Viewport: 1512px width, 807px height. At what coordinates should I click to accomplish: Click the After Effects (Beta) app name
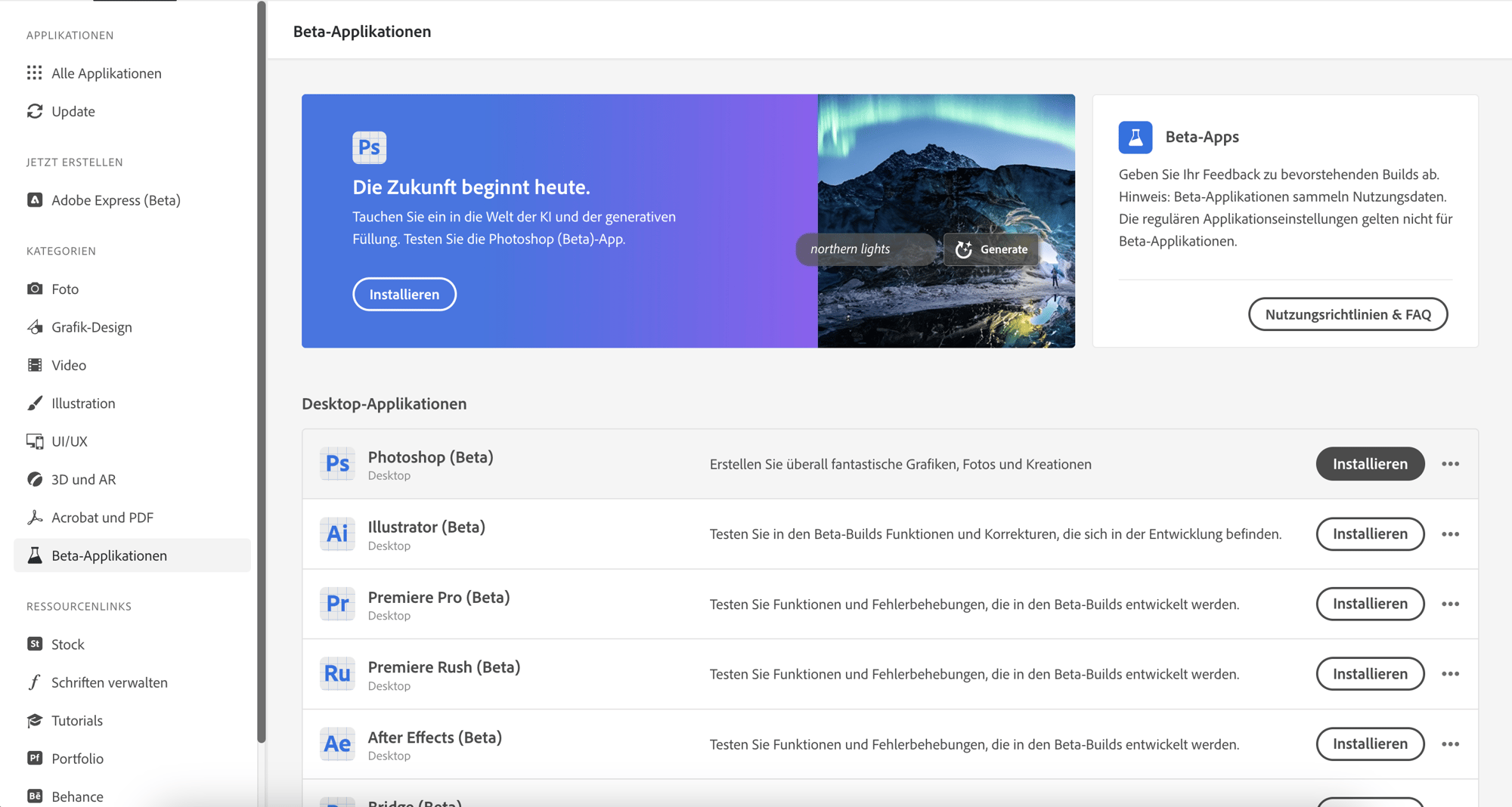tap(435, 737)
